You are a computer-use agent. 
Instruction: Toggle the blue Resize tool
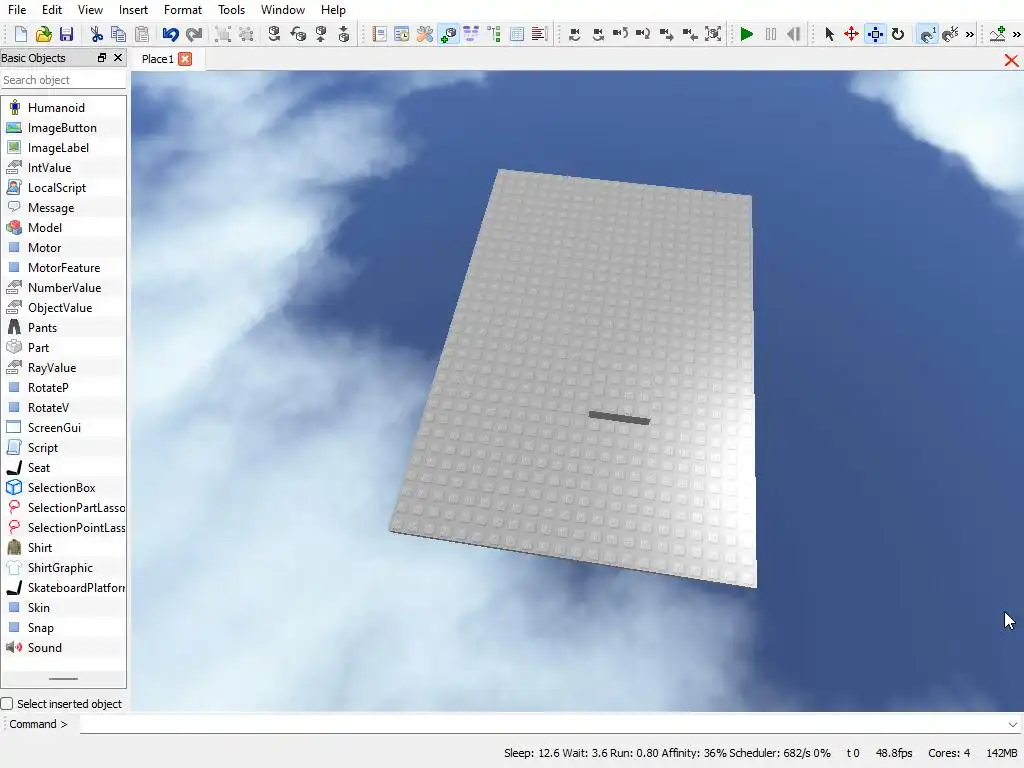click(x=875, y=34)
